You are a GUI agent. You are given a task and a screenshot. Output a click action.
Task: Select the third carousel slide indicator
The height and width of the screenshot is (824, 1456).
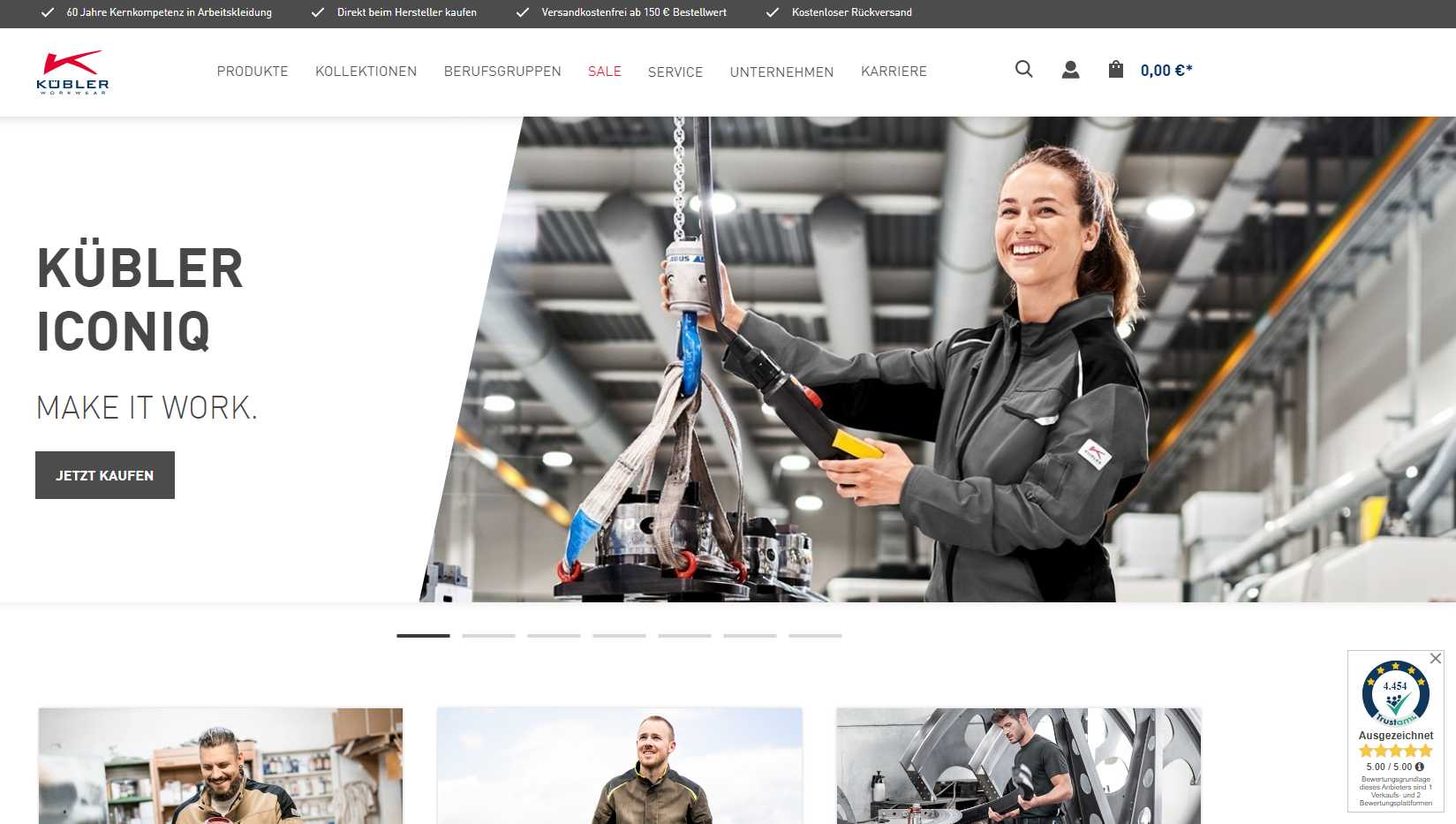[554, 635]
